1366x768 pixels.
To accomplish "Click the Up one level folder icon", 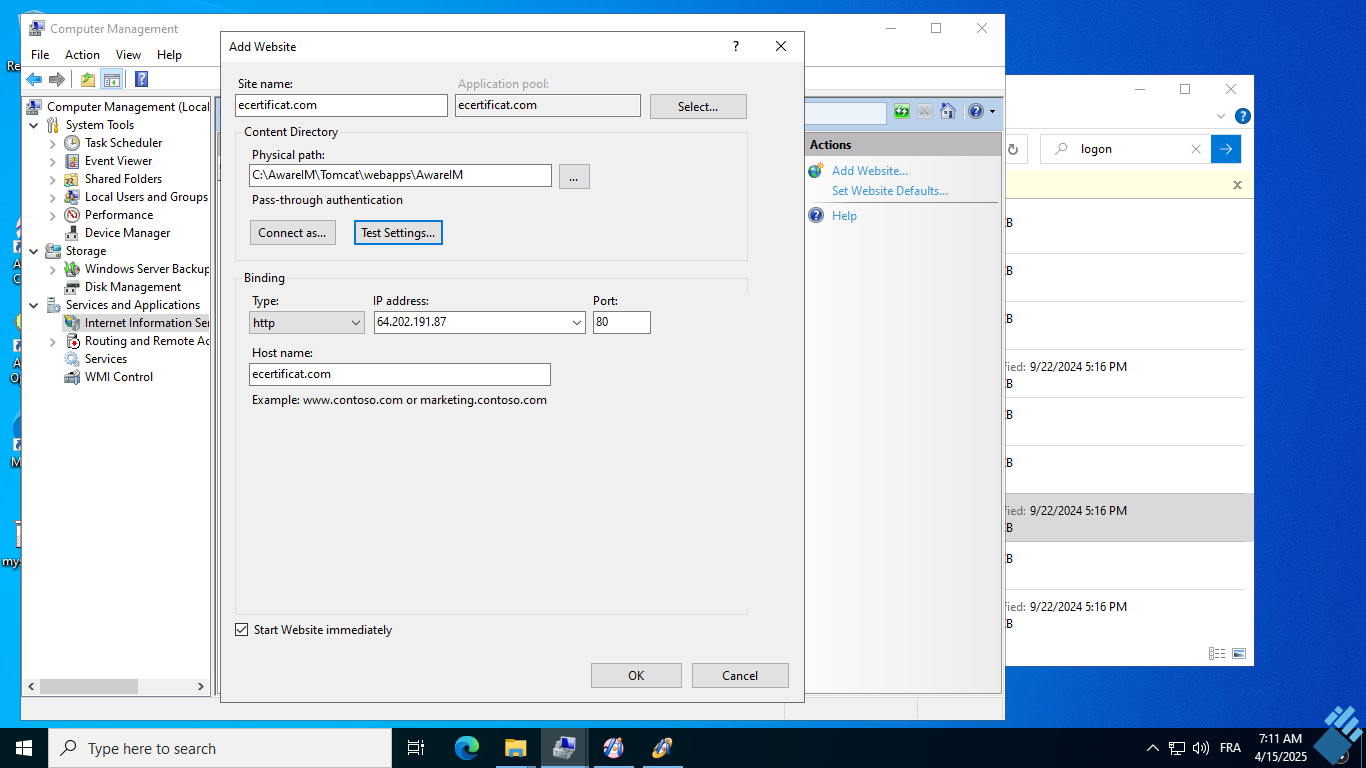I will pos(88,79).
